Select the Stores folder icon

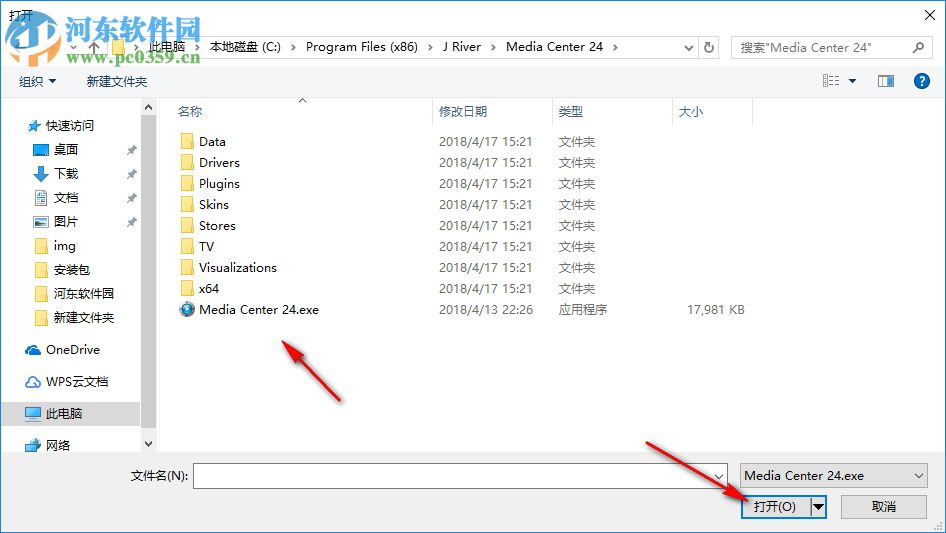[x=187, y=225]
